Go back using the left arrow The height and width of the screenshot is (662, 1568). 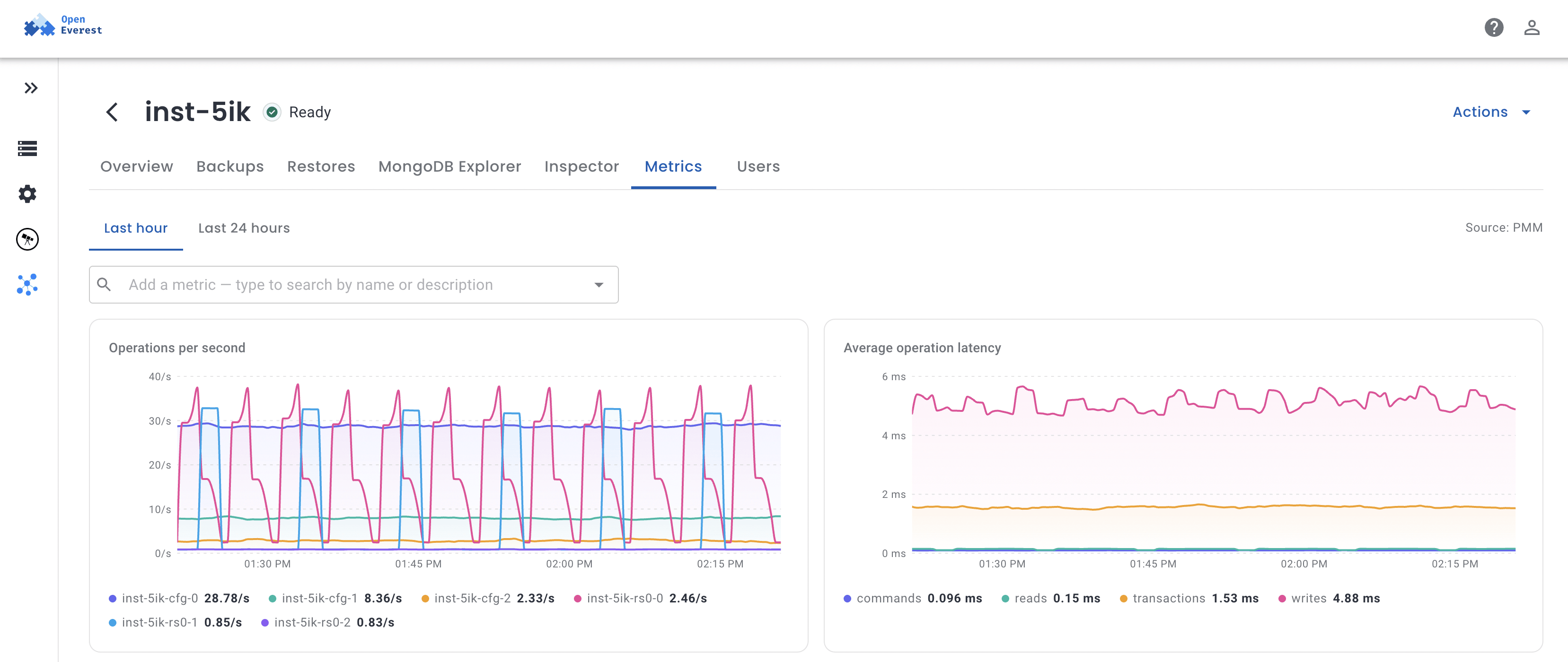112,112
